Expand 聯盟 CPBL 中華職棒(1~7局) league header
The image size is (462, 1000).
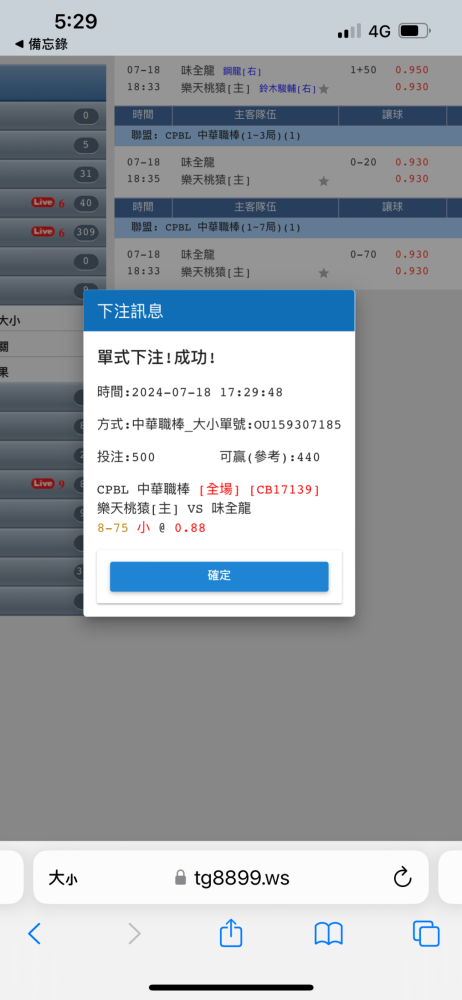[288, 227]
